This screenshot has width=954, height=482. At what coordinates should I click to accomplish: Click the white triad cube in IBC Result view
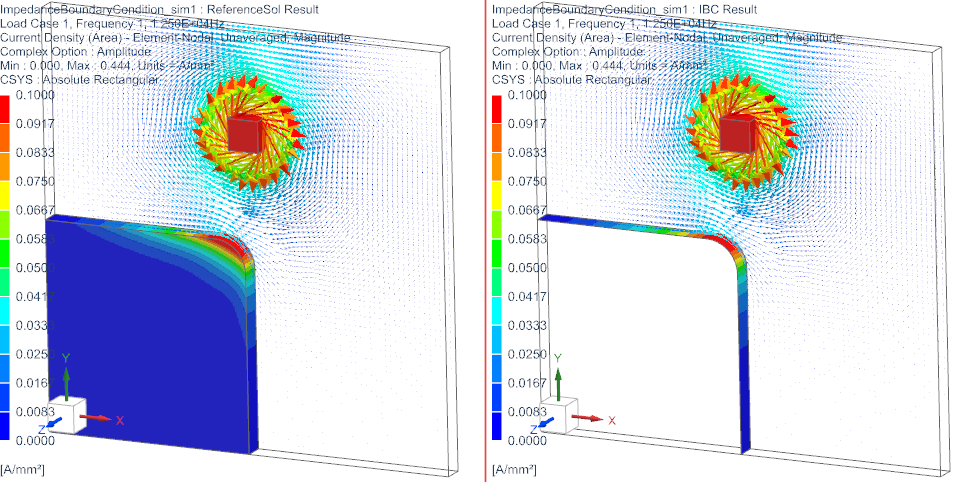pos(559,420)
